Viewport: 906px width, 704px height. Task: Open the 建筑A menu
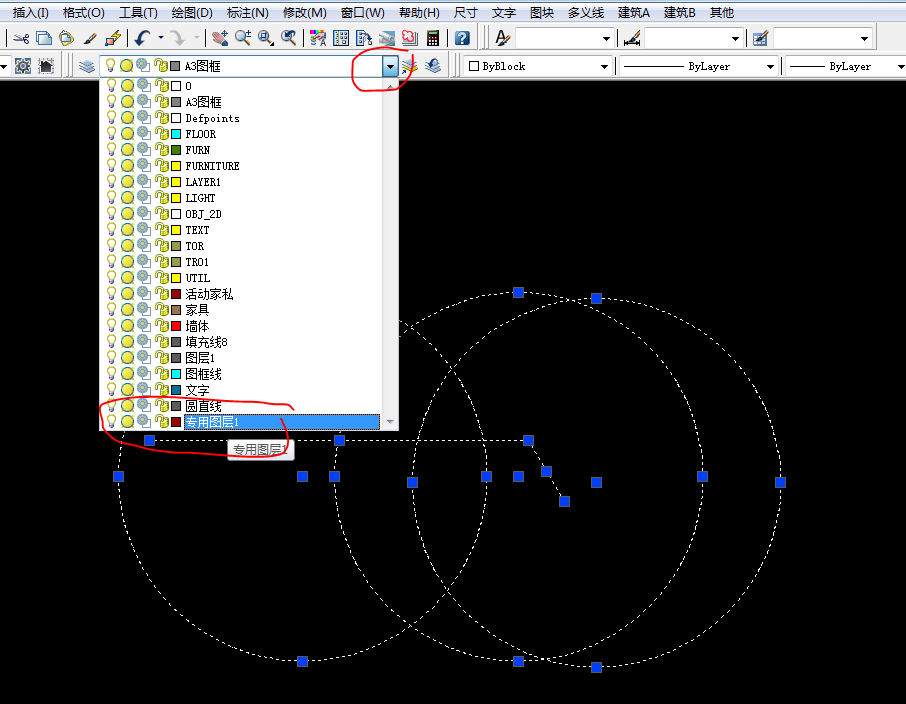tap(633, 13)
